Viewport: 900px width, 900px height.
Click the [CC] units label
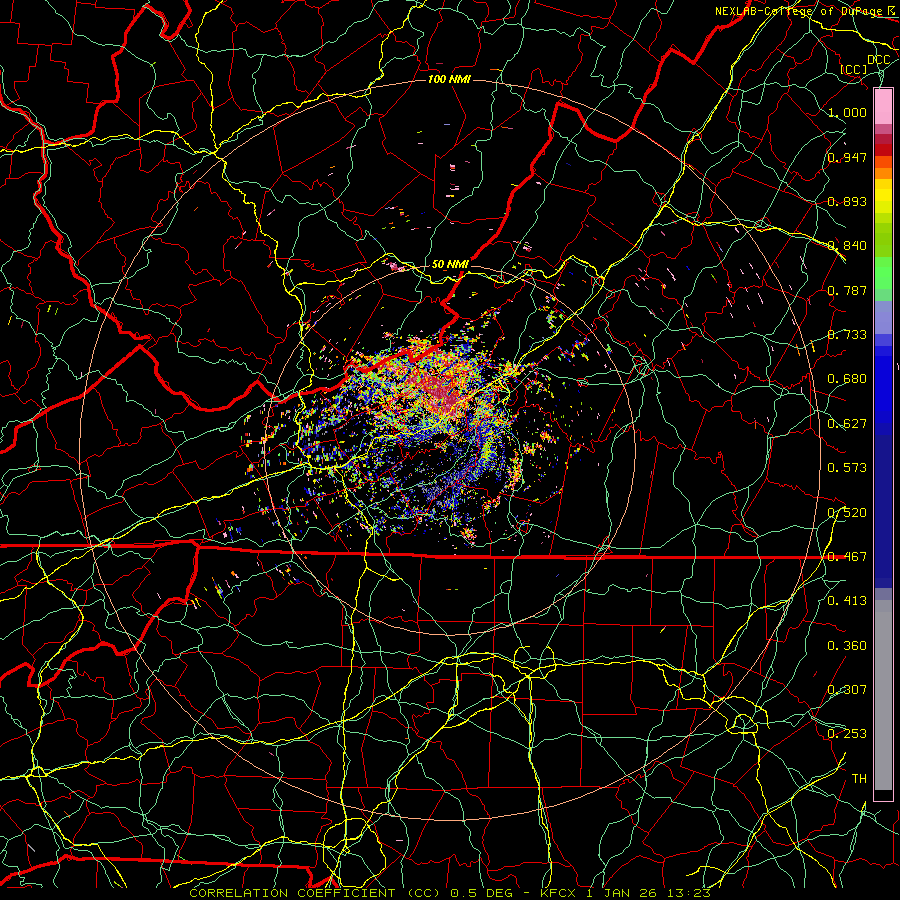854,69
